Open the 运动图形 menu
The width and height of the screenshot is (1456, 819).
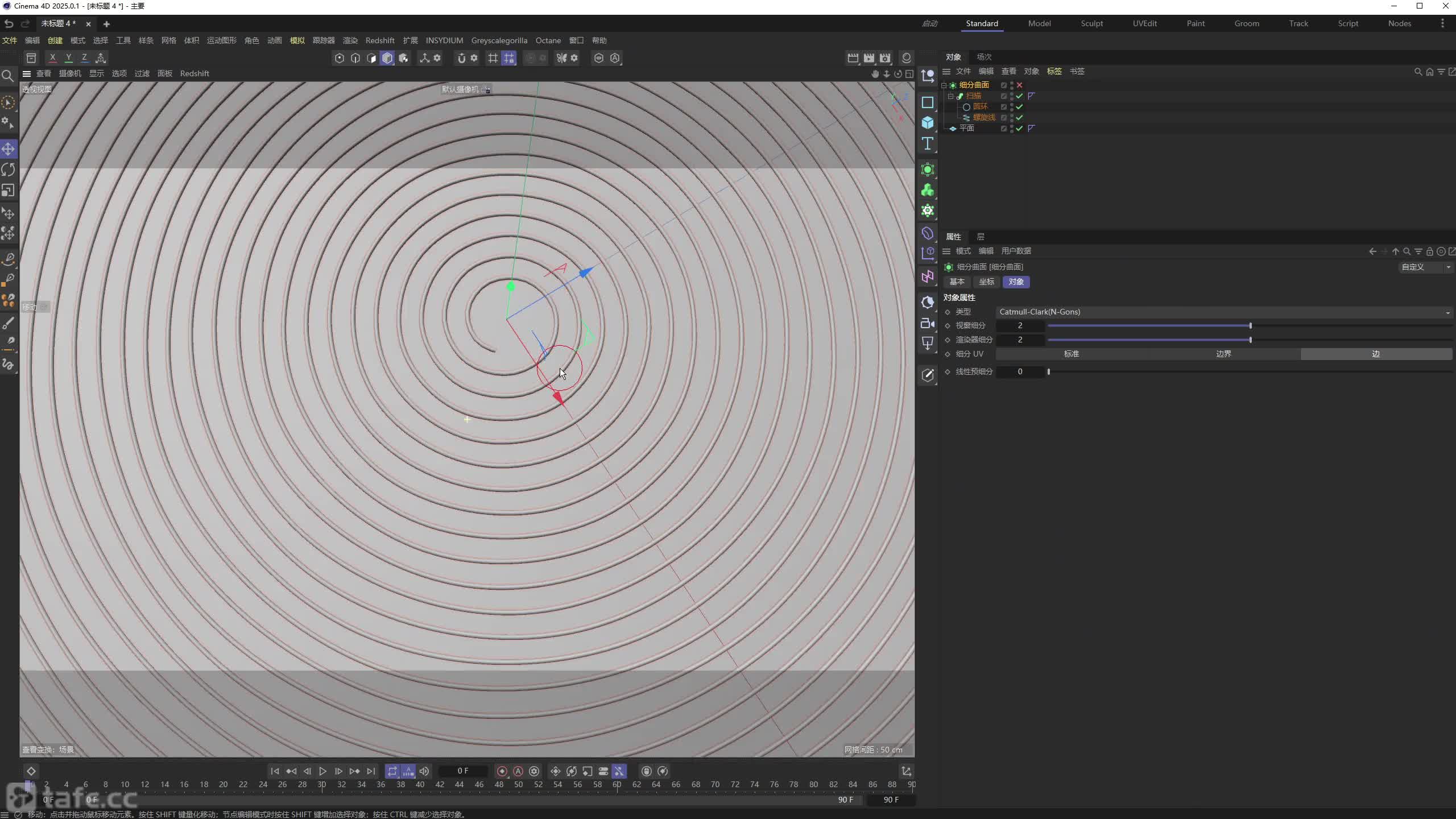(222, 40)
